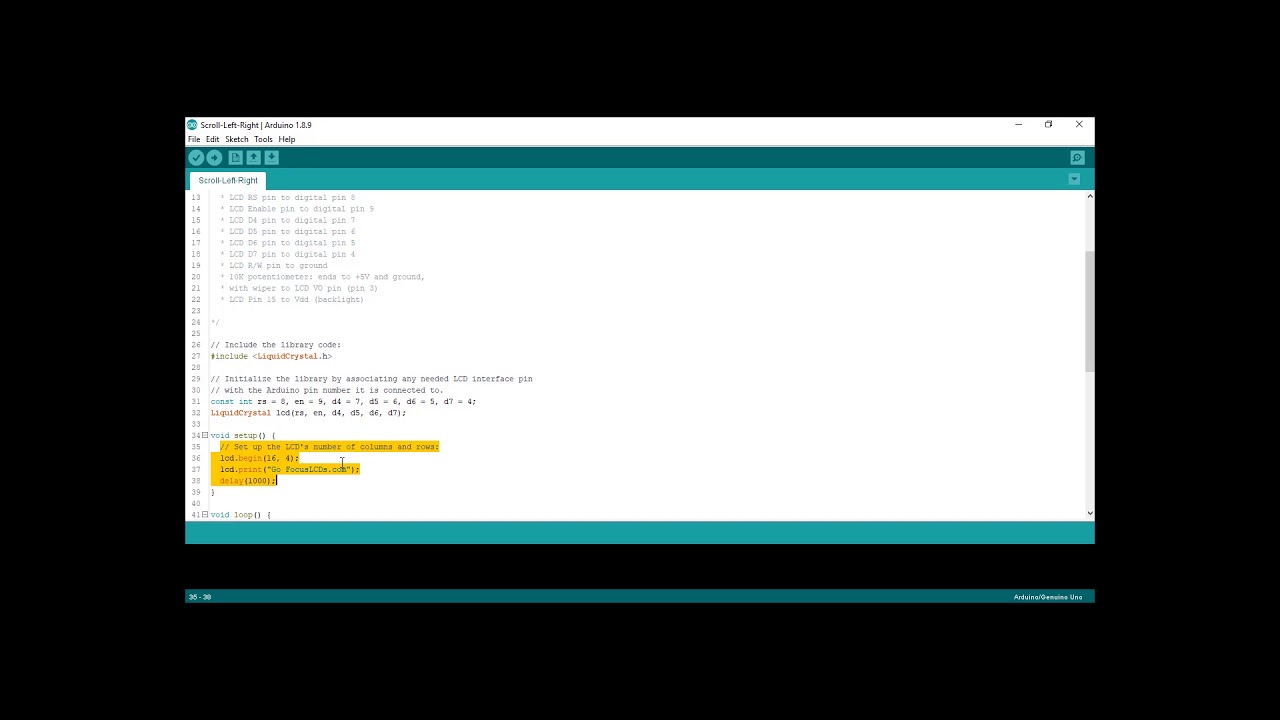Open the File menu
Viewport: 1280px width, 720px height.
194,140
